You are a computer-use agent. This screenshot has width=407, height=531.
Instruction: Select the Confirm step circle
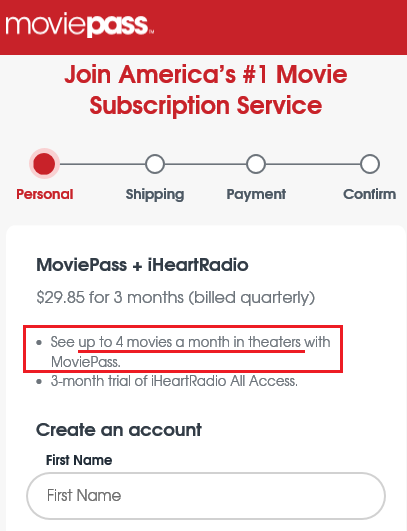(x=370, y=164)
